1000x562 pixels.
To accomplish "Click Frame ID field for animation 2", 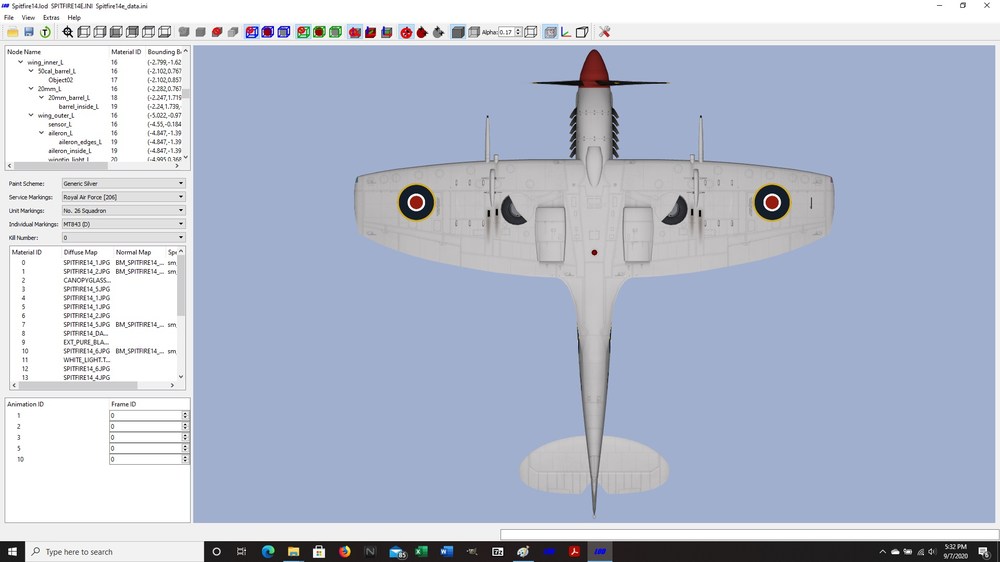I will pyautogui.click(x=146, y=426).
